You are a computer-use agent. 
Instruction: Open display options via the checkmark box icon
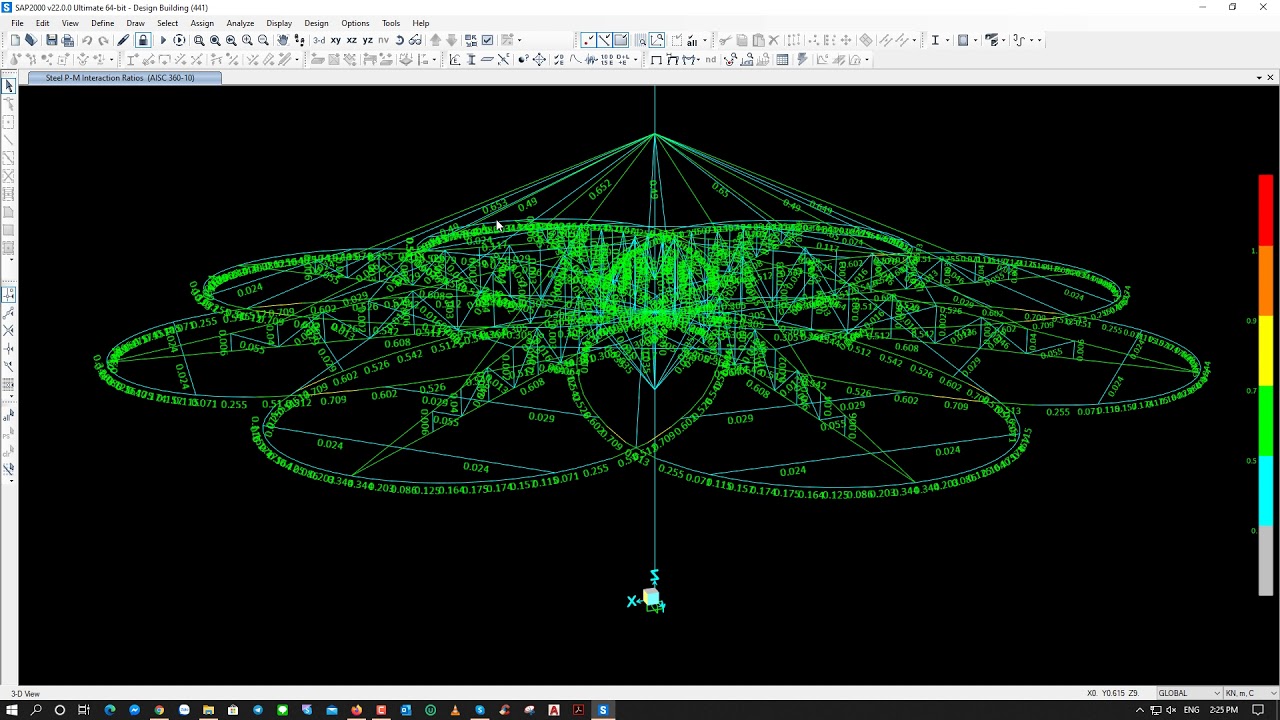(x=487, y=40)
